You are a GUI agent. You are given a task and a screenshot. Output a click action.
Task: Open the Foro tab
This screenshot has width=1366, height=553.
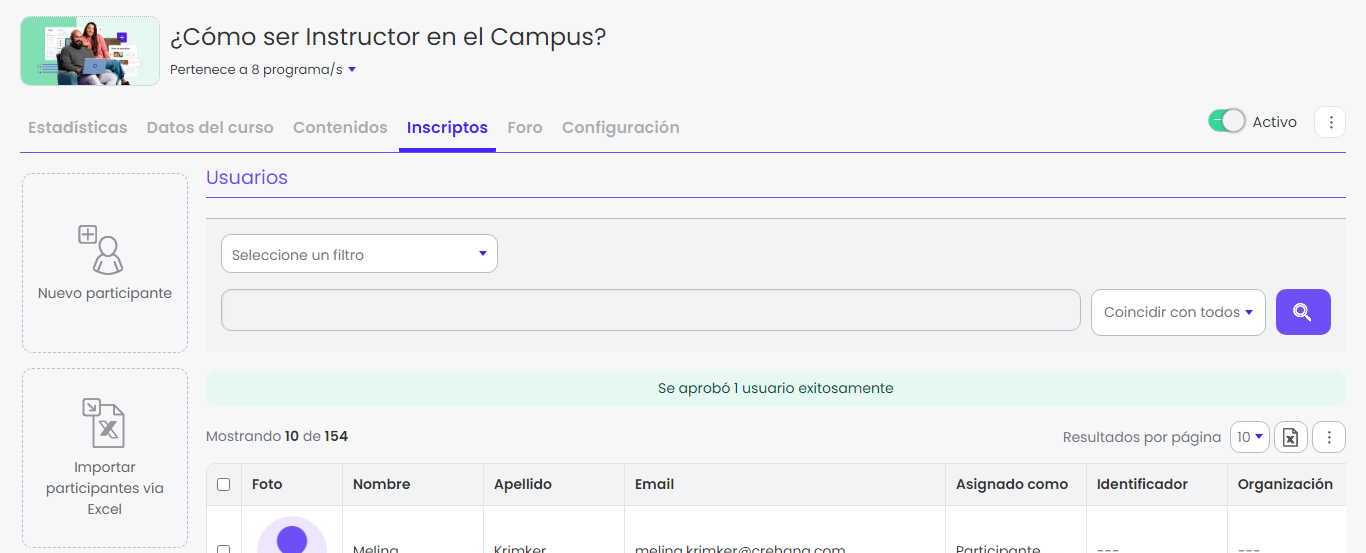tap(525, 127)
